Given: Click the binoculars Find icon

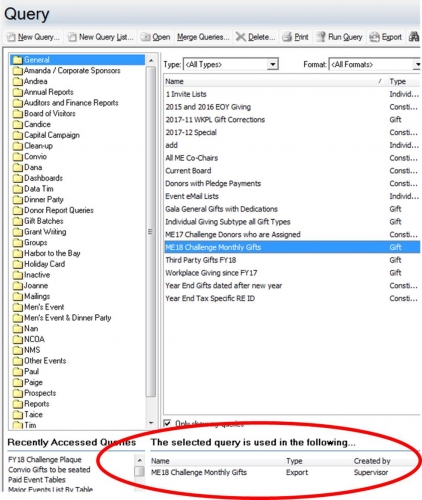Looking at the screenshot, I should point(414,37).
